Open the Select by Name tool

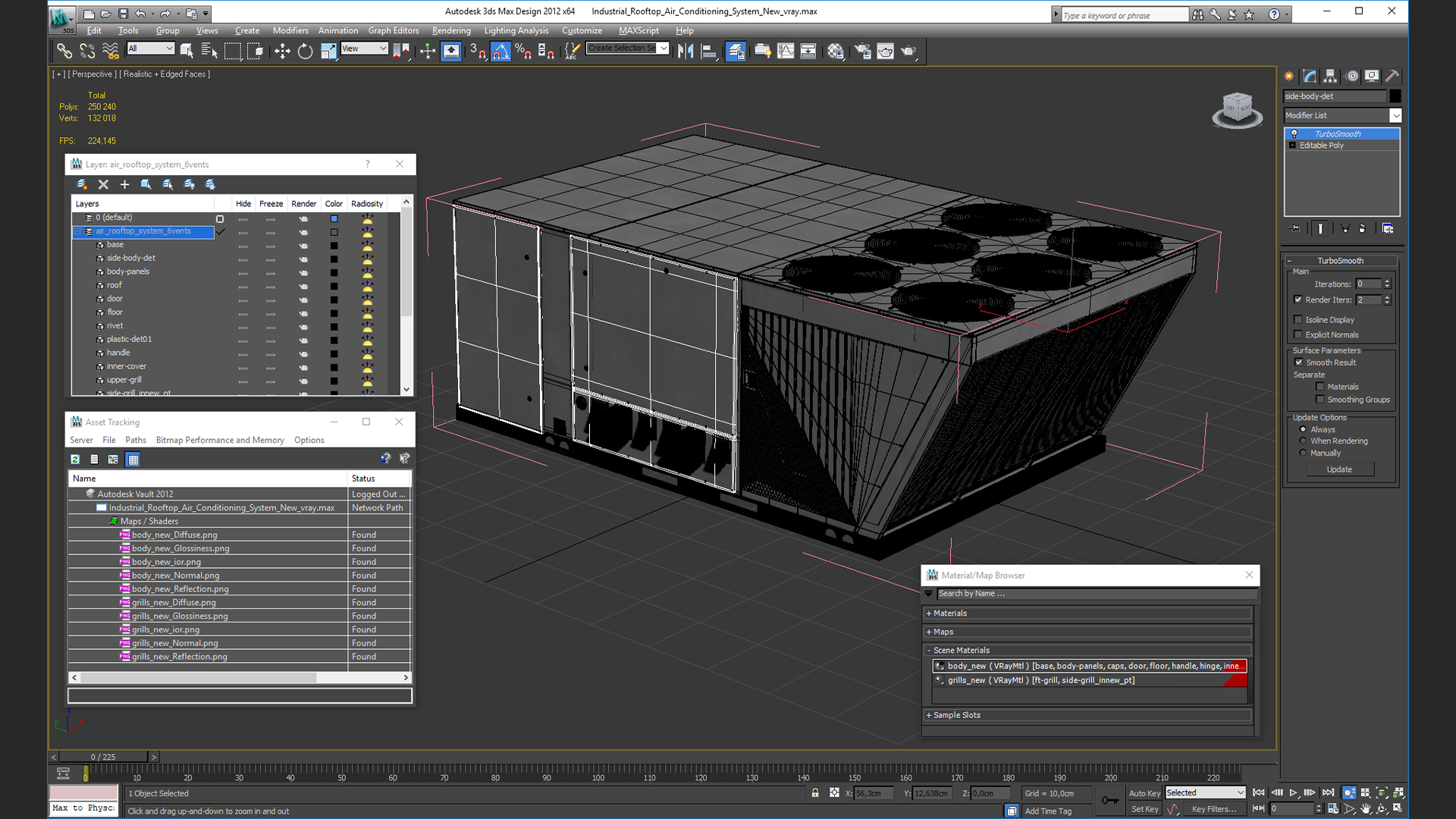point(209,51)
